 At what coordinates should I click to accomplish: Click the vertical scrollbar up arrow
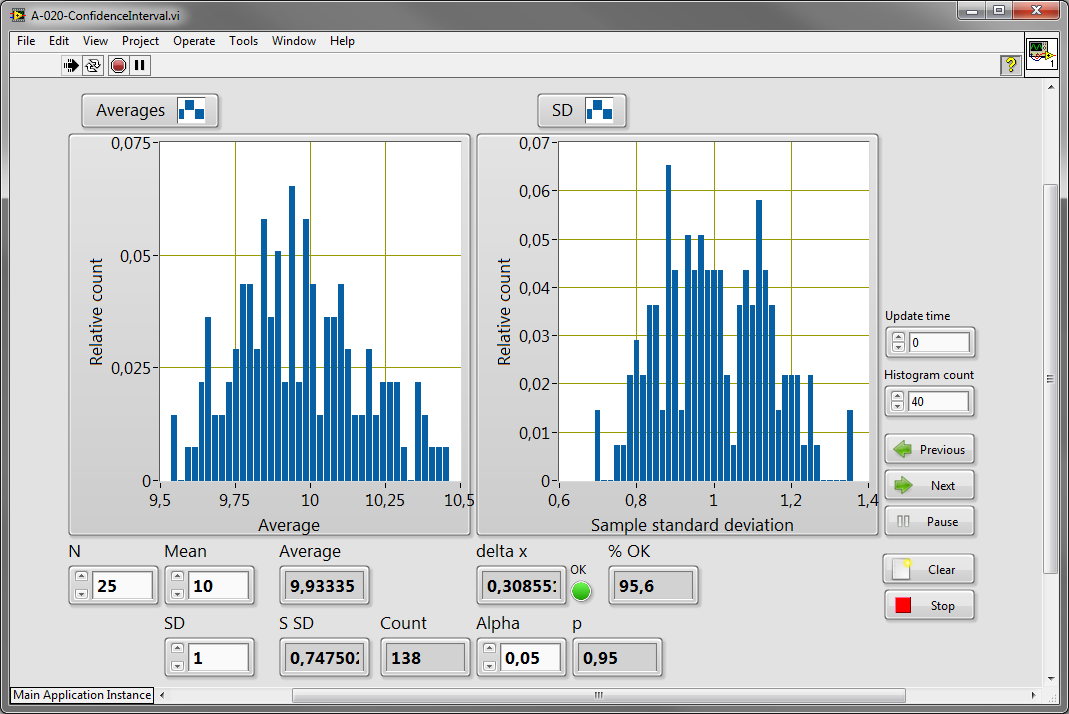tap(1050, 87)
